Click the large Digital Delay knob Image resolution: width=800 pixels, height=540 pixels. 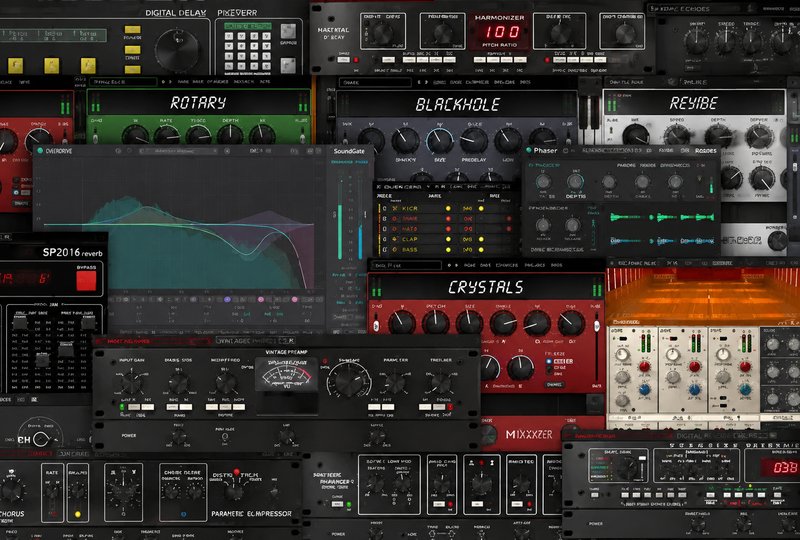[177, 50]
